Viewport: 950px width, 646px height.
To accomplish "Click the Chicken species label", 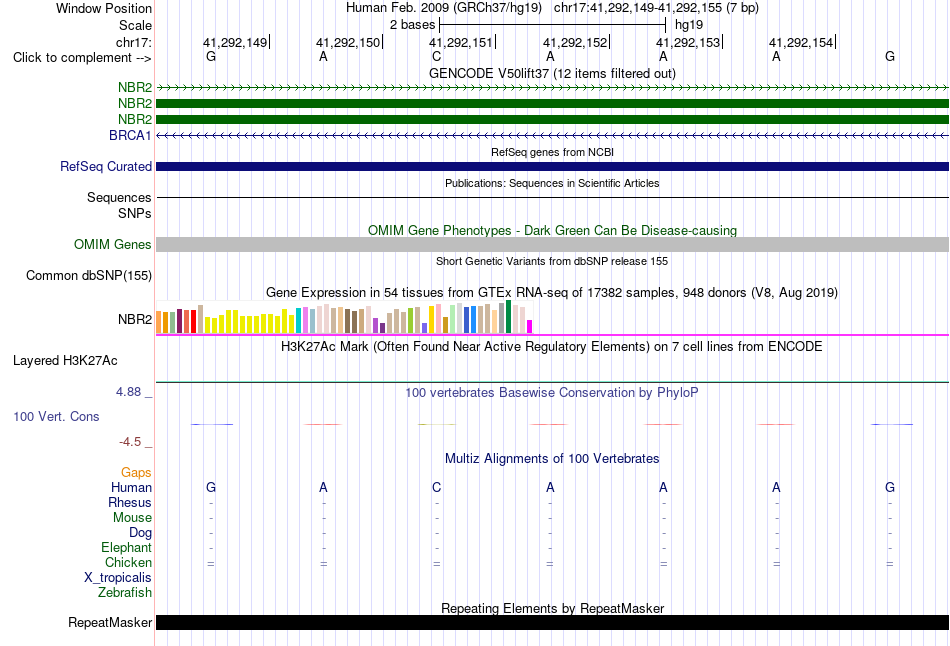I will pyautogui.click(x=128, y=562).
